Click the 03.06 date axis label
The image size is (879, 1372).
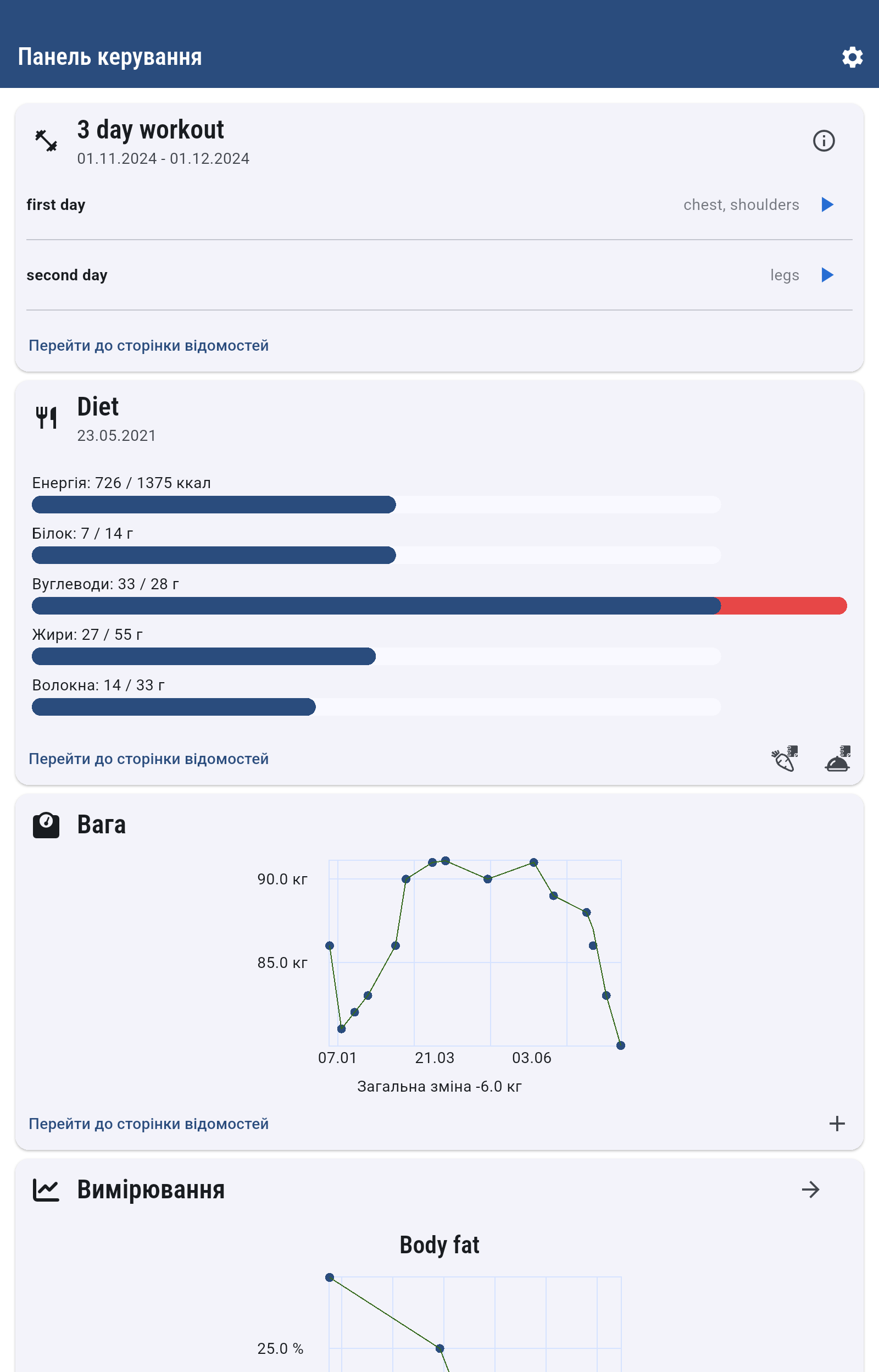coord(532,1058)
